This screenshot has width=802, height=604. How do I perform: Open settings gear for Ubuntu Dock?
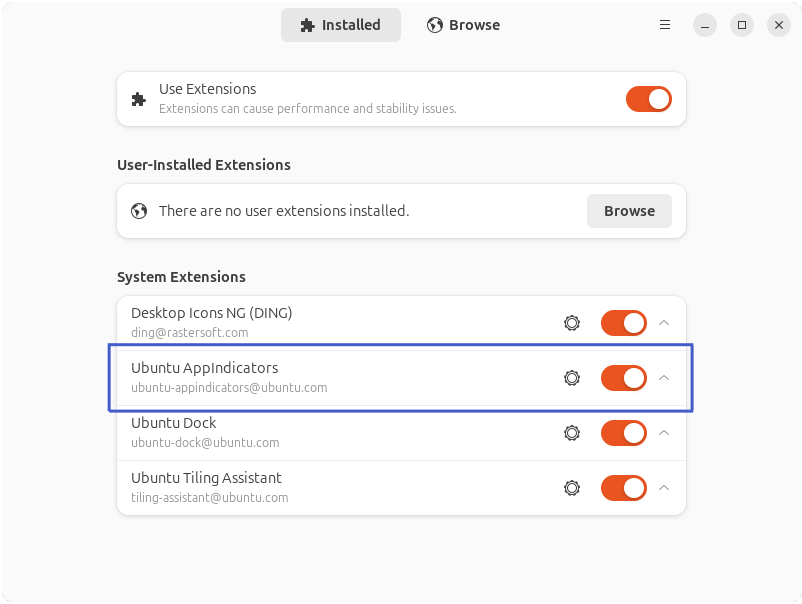pyautogui.click(x=572, y=433)
